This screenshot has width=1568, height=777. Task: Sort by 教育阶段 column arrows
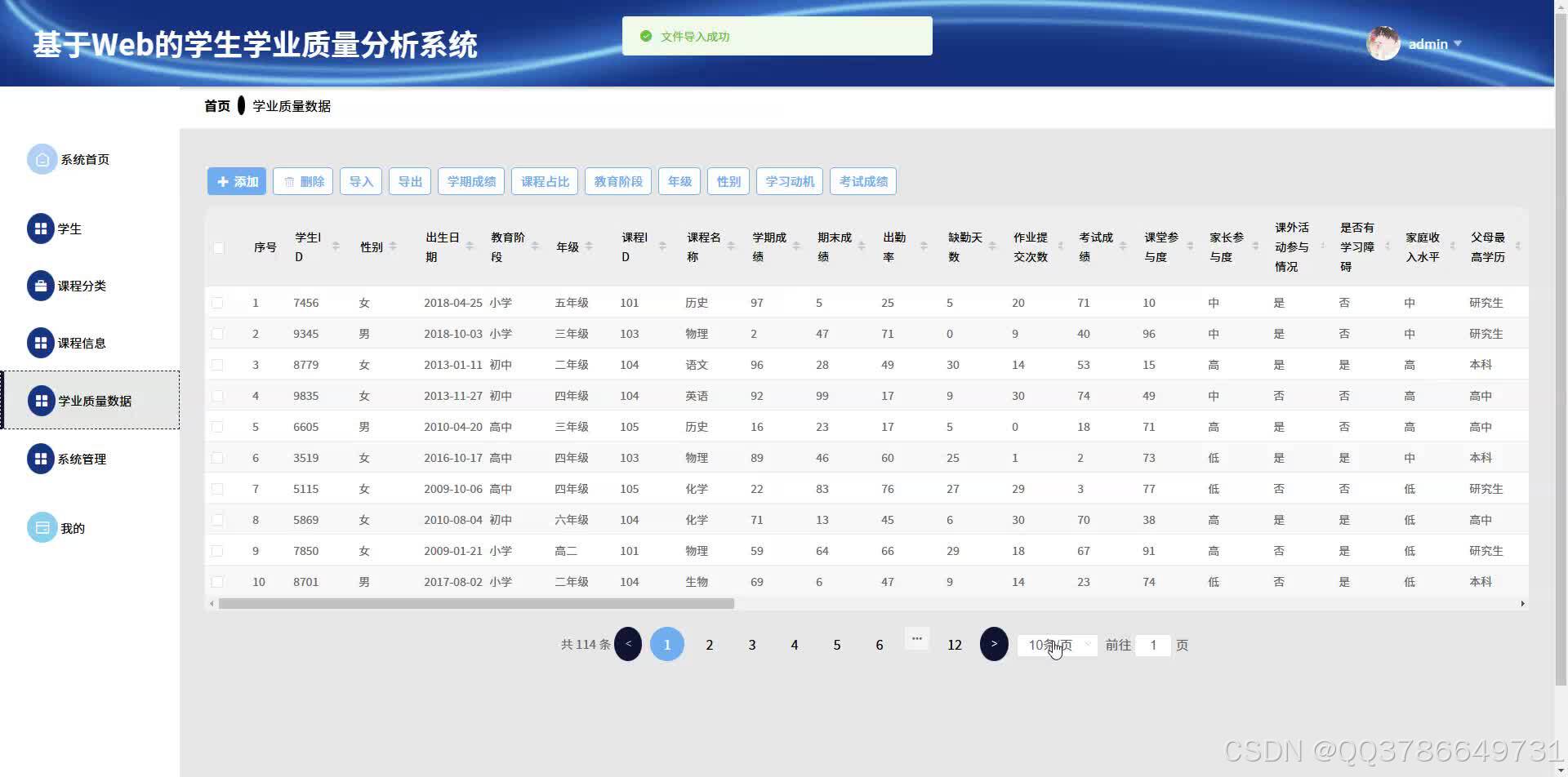click(535, 246)
